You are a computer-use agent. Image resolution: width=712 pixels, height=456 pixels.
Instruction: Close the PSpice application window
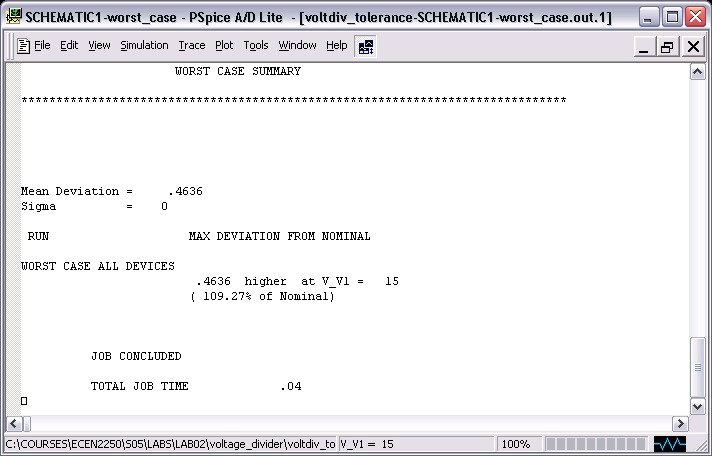(x=696, y=17)
